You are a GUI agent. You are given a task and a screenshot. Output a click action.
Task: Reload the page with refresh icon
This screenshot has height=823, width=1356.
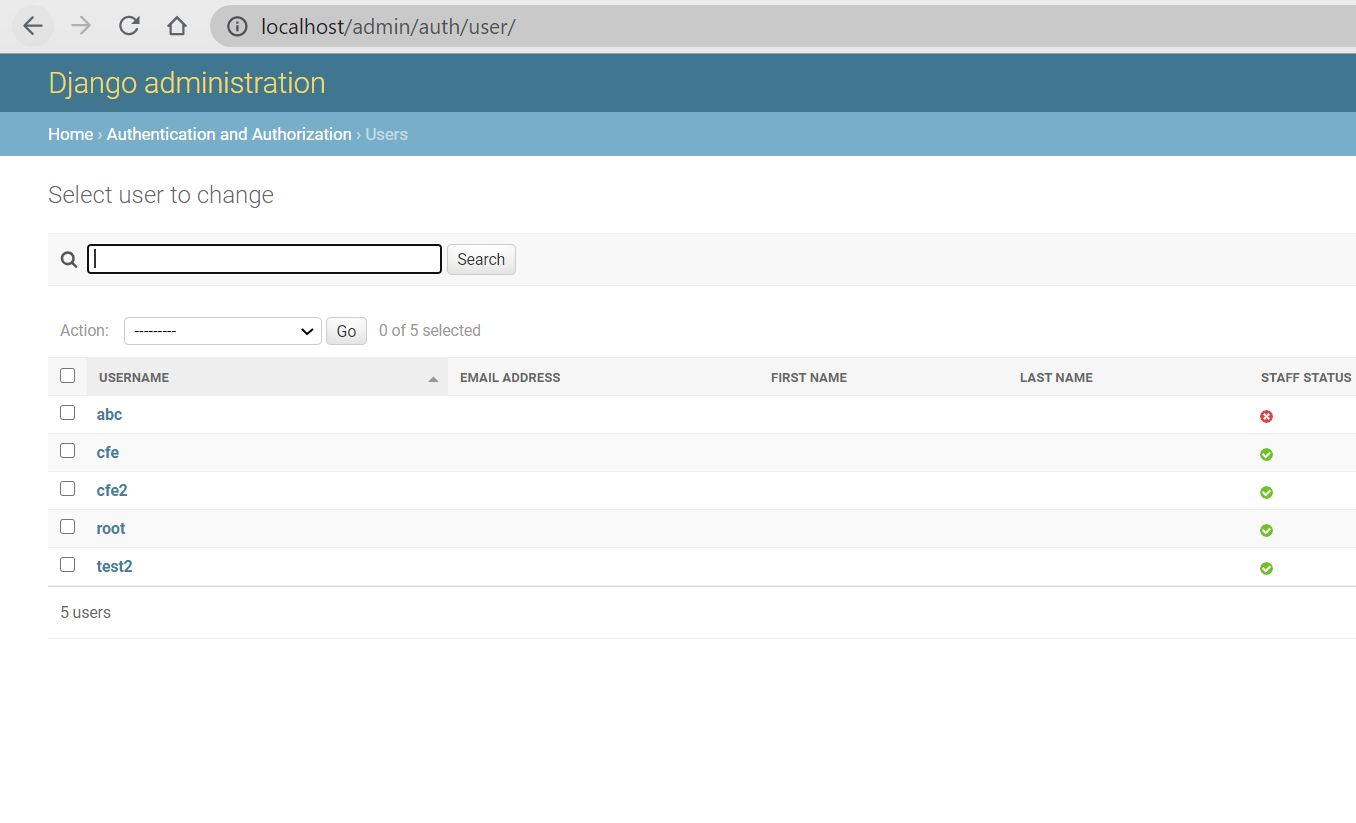[x=129, y=26]
